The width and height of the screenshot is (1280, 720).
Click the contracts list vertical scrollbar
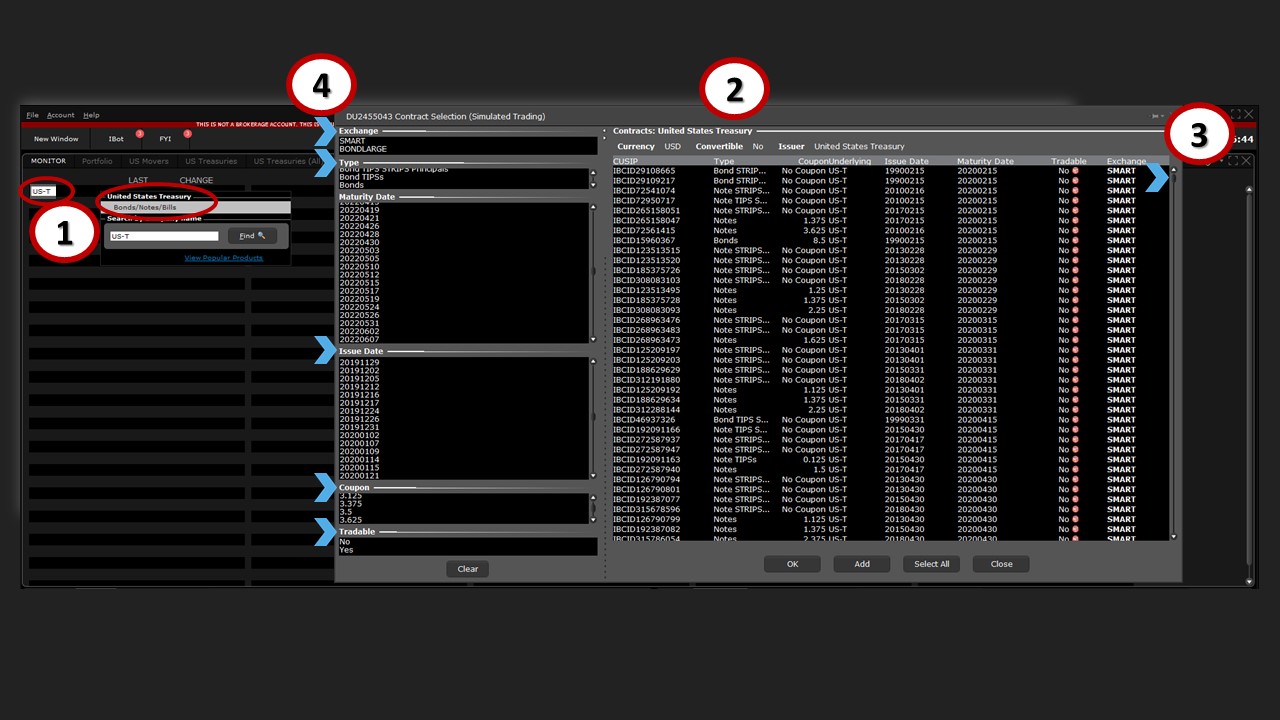point(1174,350)
